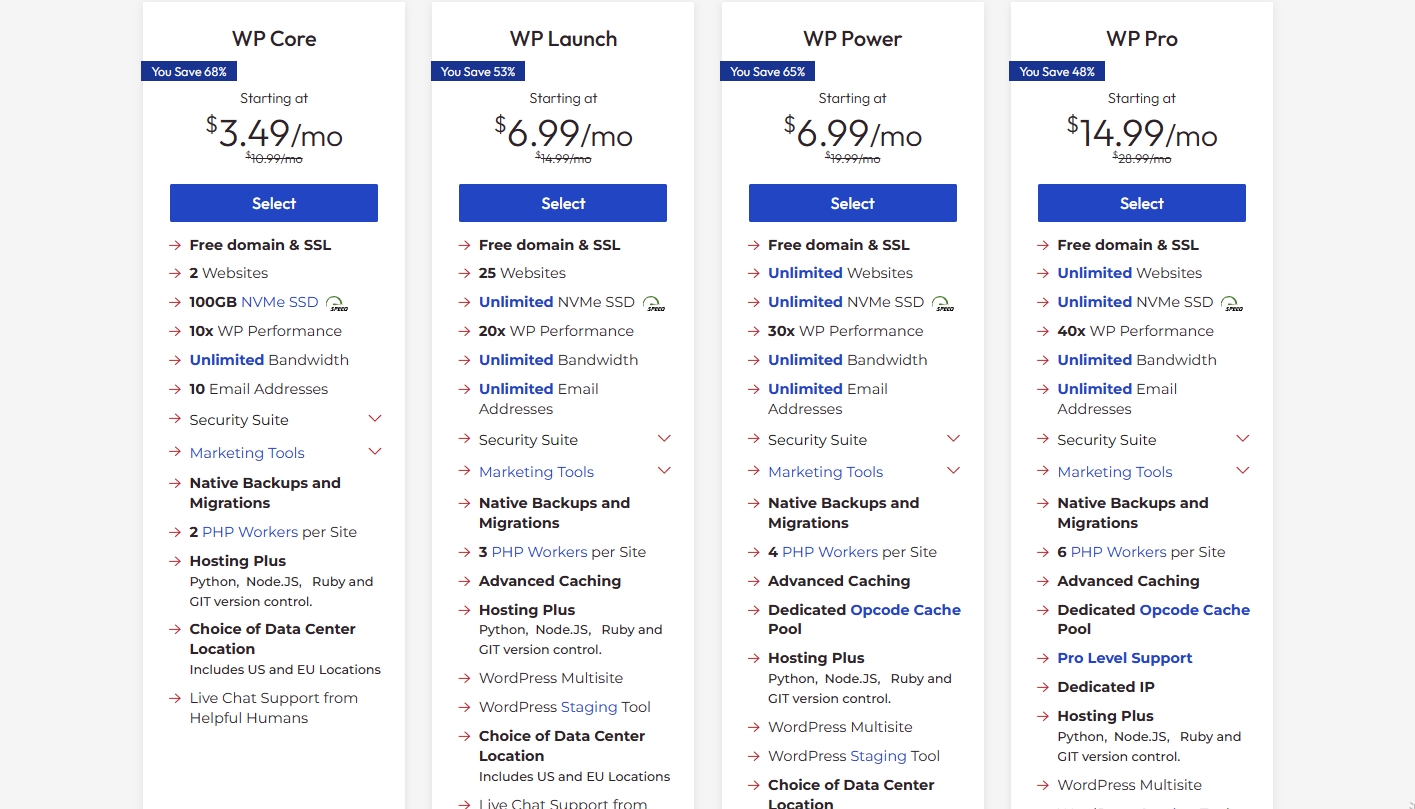Click the arrow icon before Advanced Caching in WP Launch
Viewport: 1415px width, 809px height.
pos(463,581)
